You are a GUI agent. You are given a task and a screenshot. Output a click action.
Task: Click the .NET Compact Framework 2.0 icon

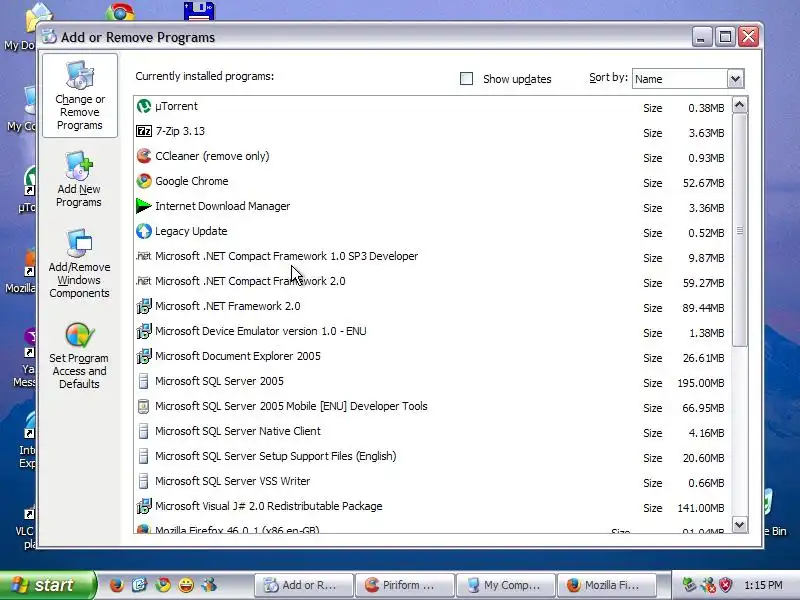(144, 281)
